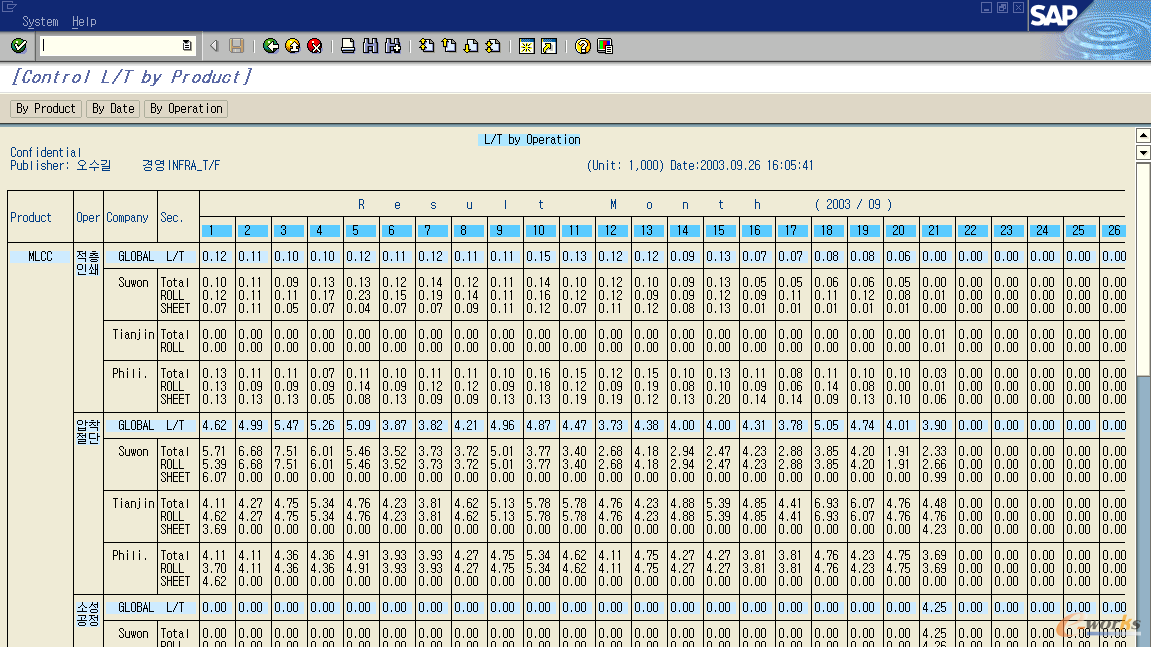This screenshot has height=647, width=1151.
Task: Click the Date:2003.09.26 16:05:41 text
Action: (x=741, y=166)
